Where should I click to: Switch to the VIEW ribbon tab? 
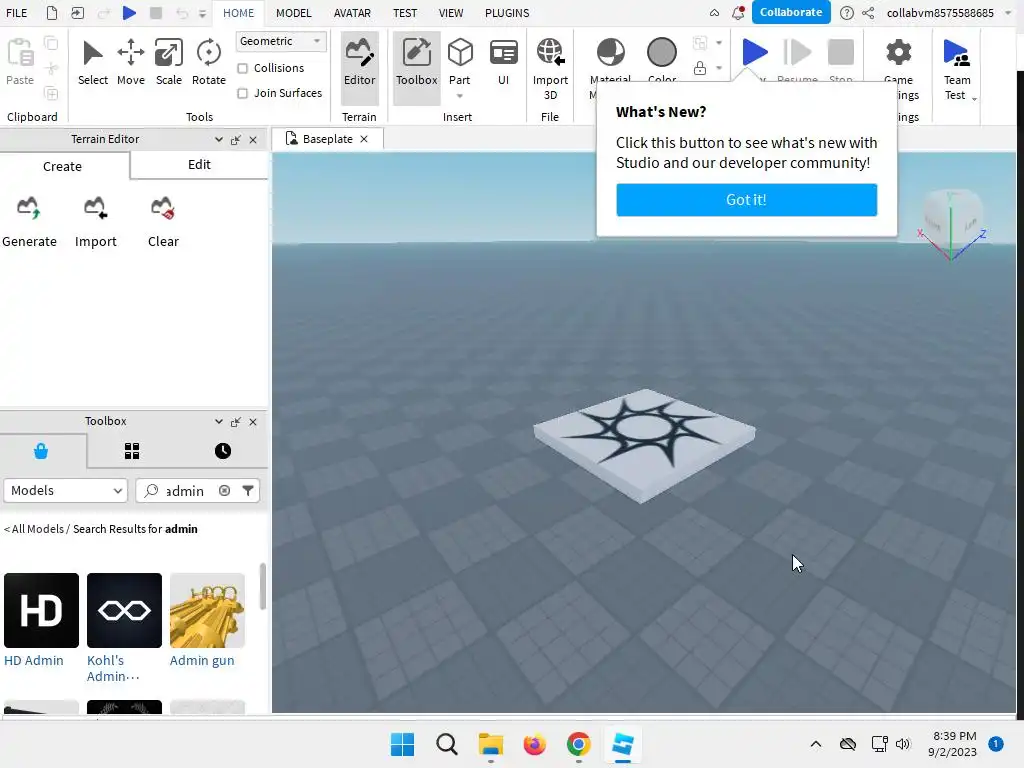pyautogui.click(x=451, y=13)
